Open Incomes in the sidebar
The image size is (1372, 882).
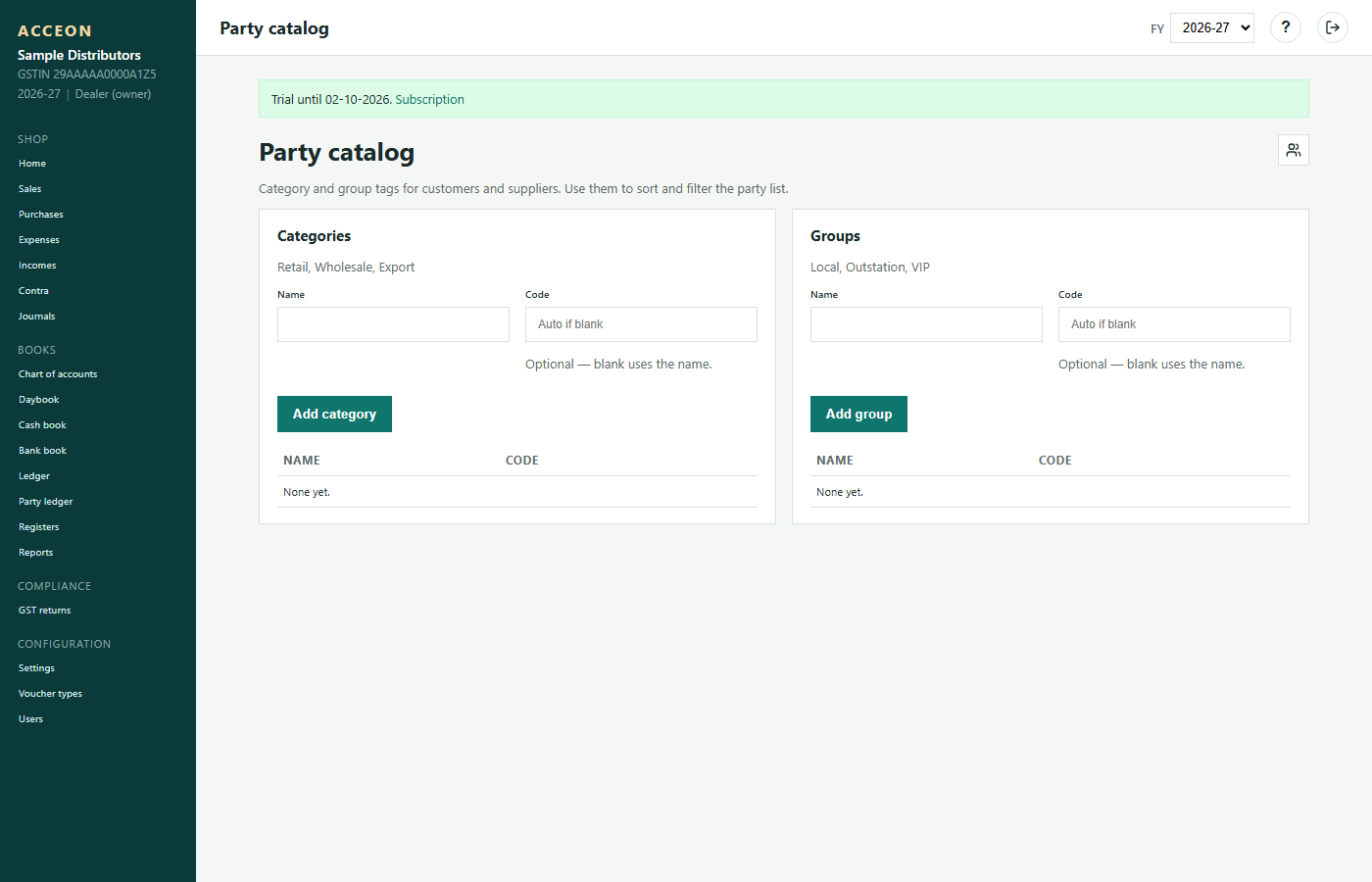coord(37,266)
